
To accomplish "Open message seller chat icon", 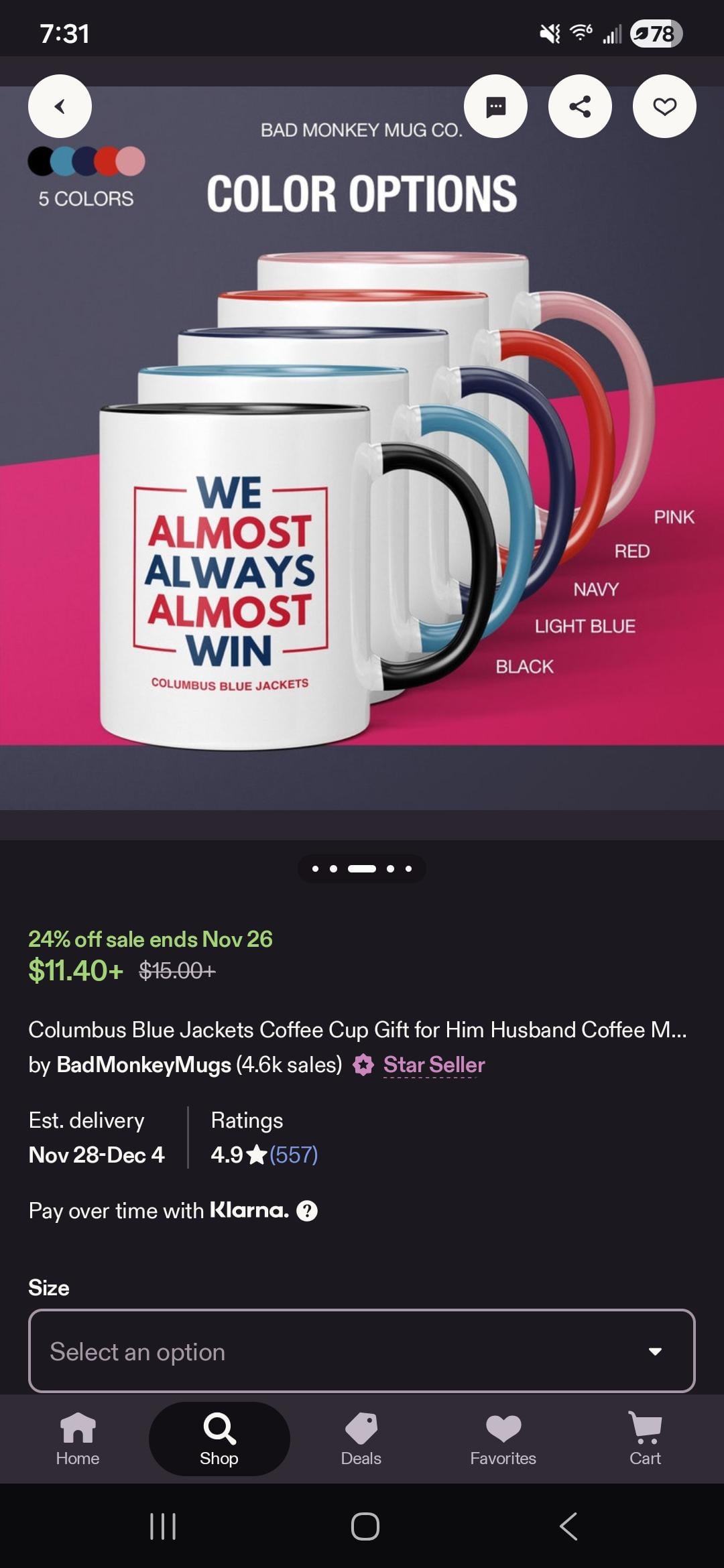I will click(495, 107).
